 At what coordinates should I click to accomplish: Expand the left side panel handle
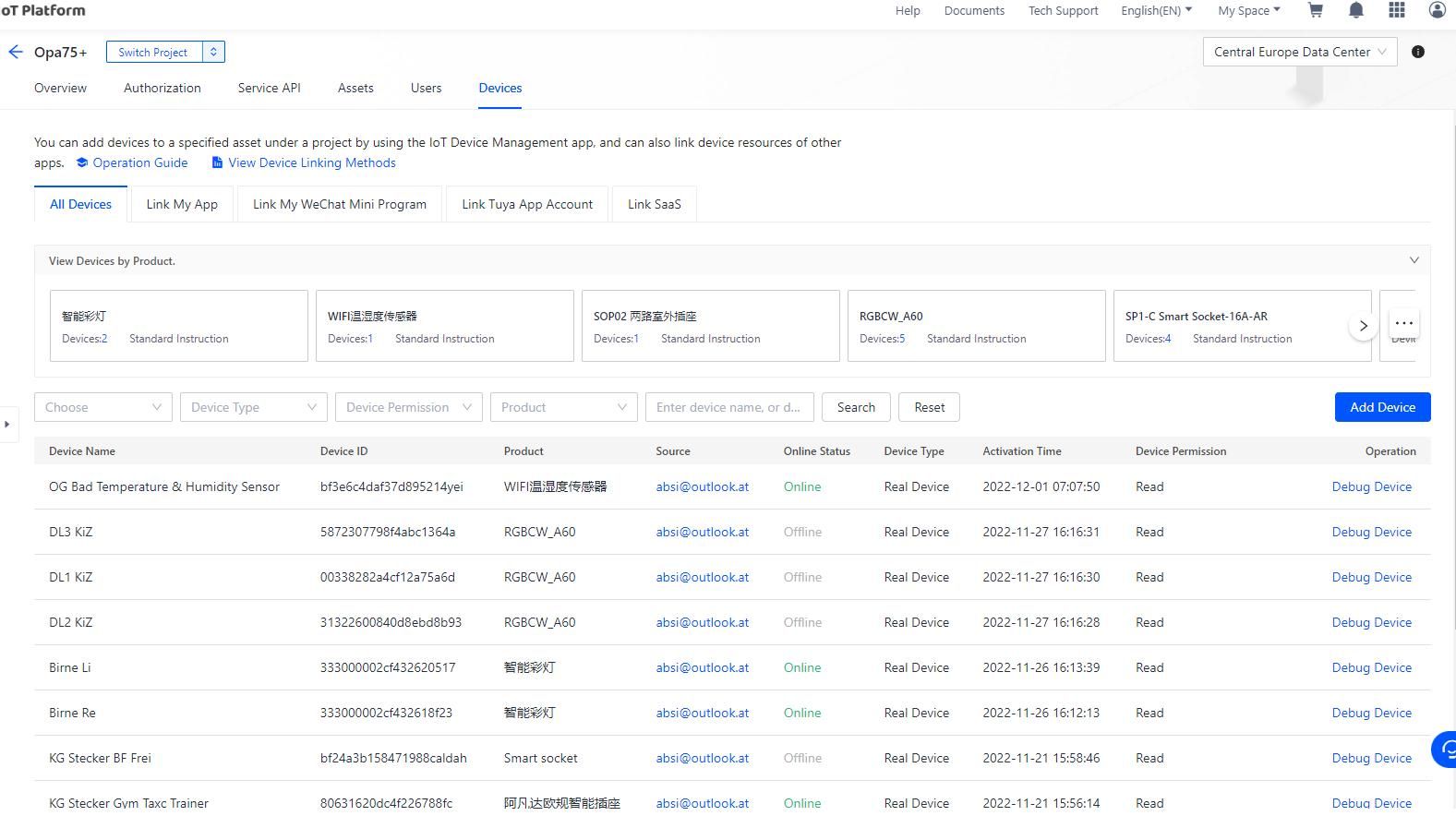click(x=7, y=425)
